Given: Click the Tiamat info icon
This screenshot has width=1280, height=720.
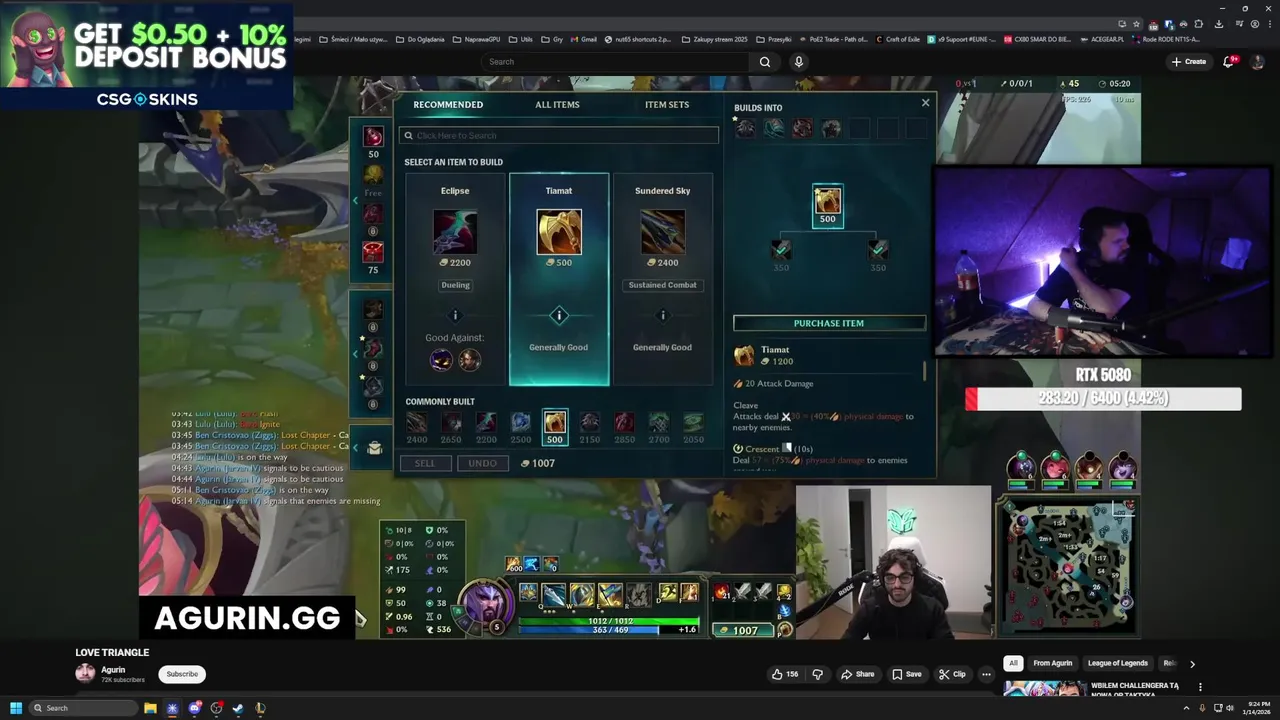Looking at the screenshot, I should (559, 316).
